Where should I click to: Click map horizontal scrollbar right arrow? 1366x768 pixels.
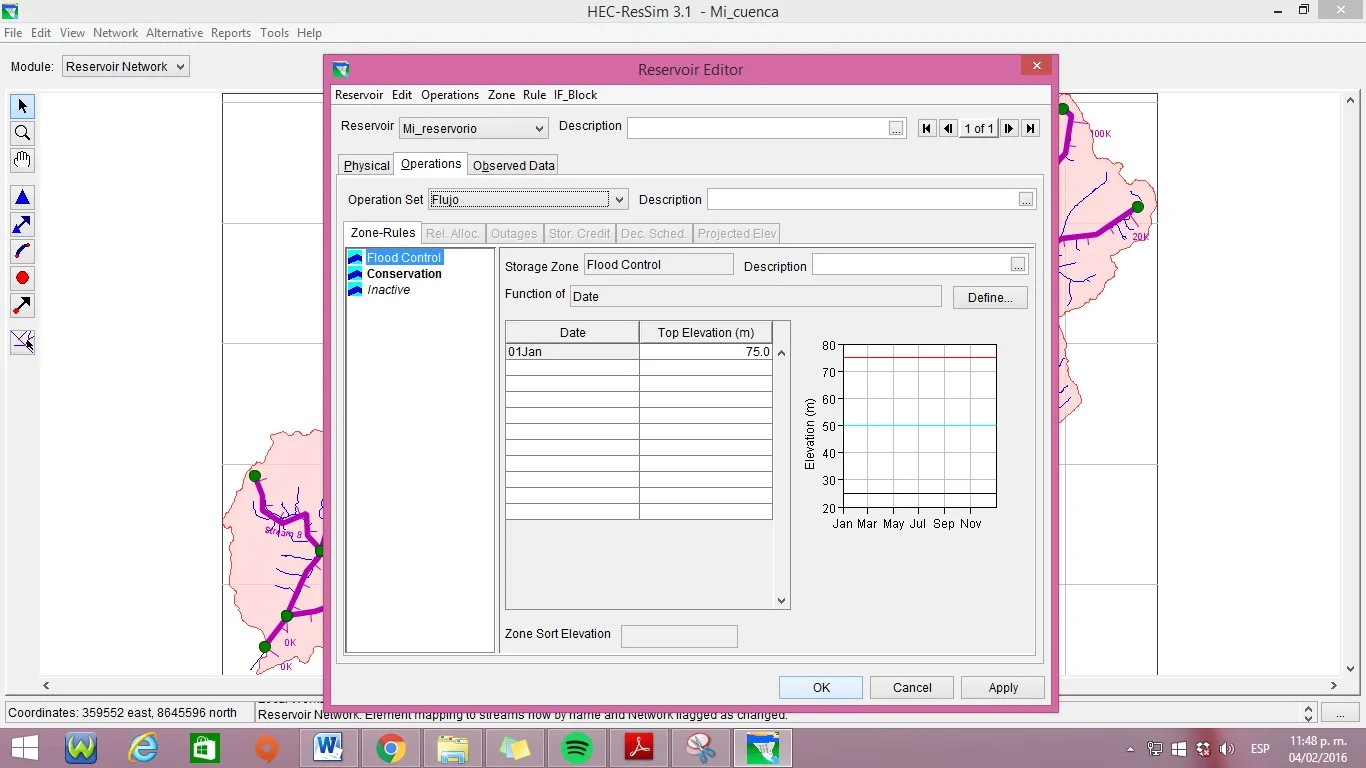click(1334, 686)
